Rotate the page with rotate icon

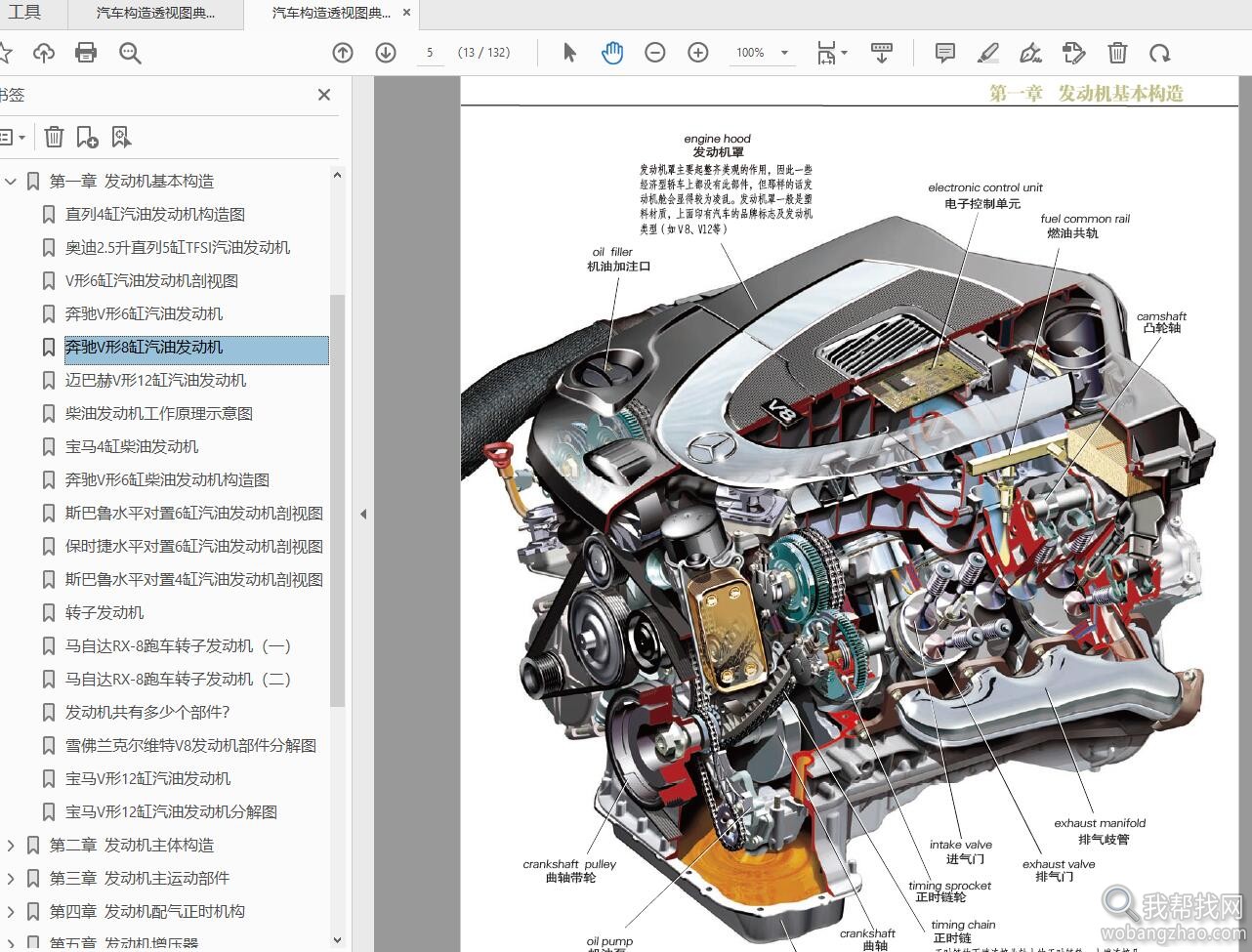pos(1159,53)
